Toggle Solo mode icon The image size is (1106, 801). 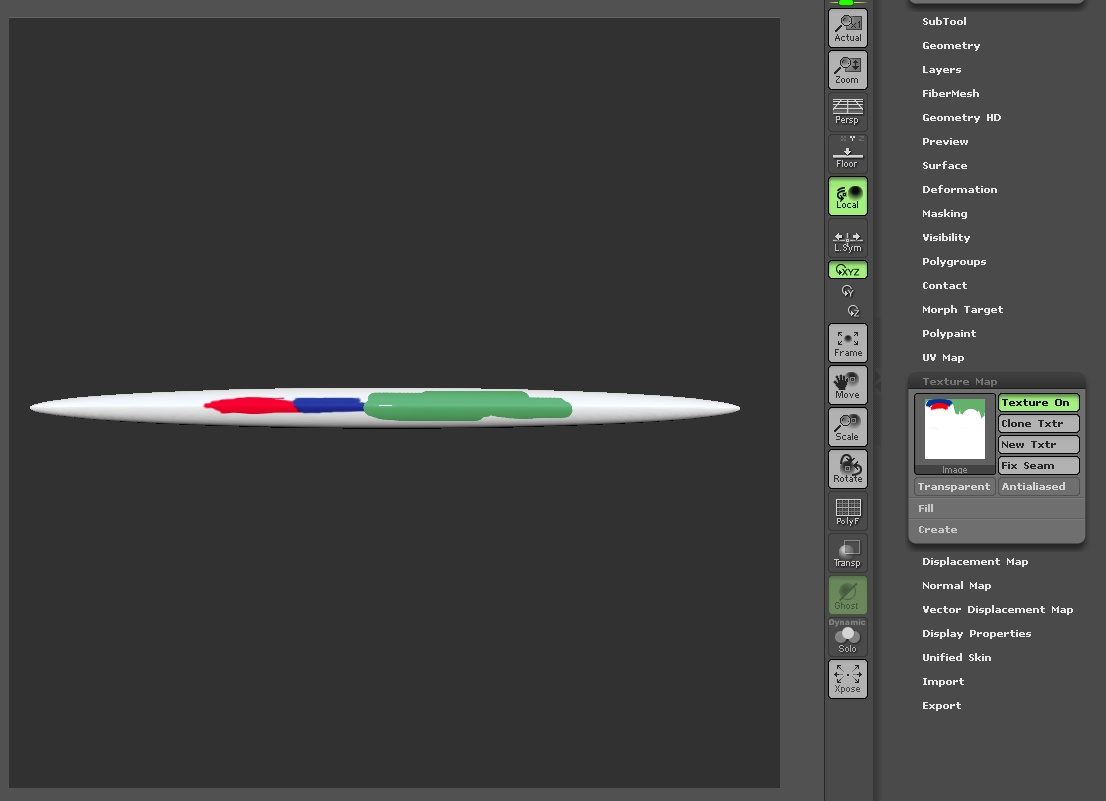click(x=847, y=637)
